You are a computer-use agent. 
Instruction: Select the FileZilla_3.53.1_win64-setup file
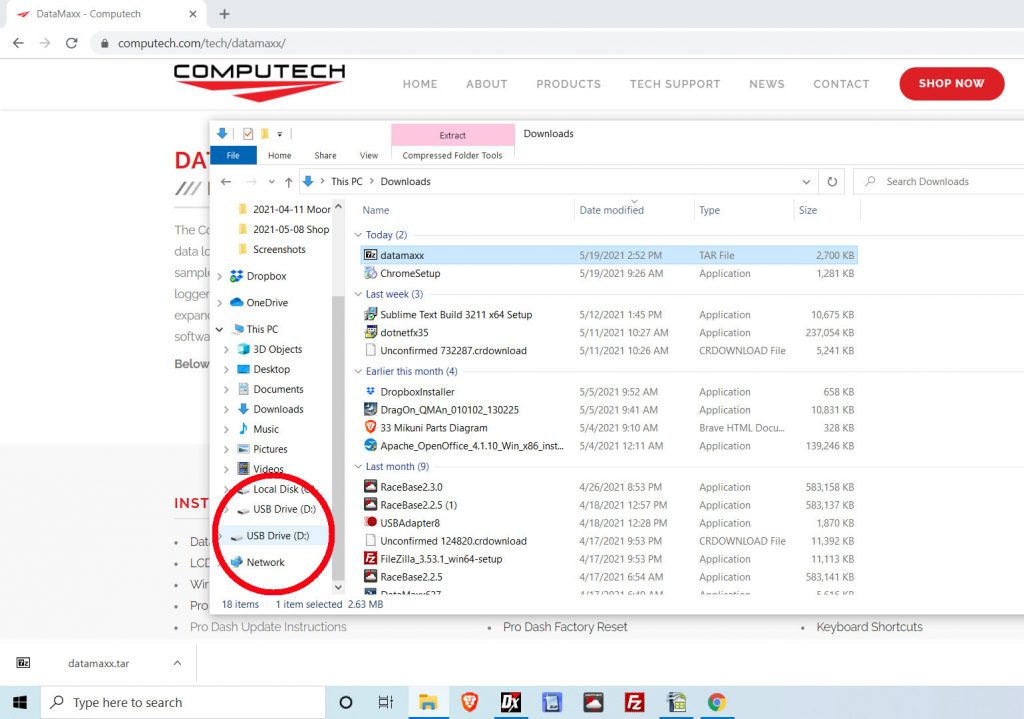coord(609,559)
